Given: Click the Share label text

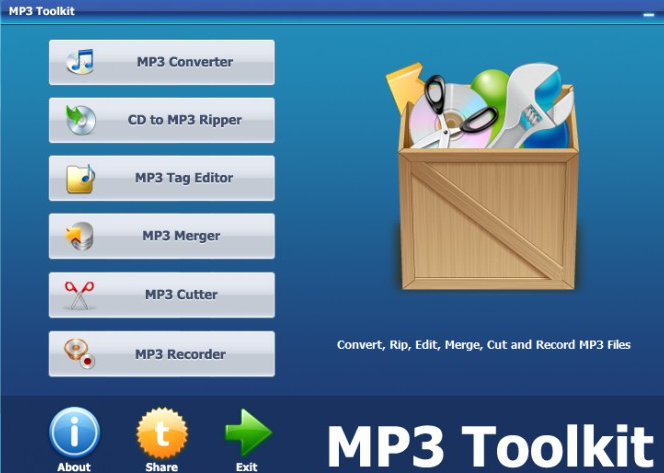Looking at the screenshot, I should tap(162, 467).
